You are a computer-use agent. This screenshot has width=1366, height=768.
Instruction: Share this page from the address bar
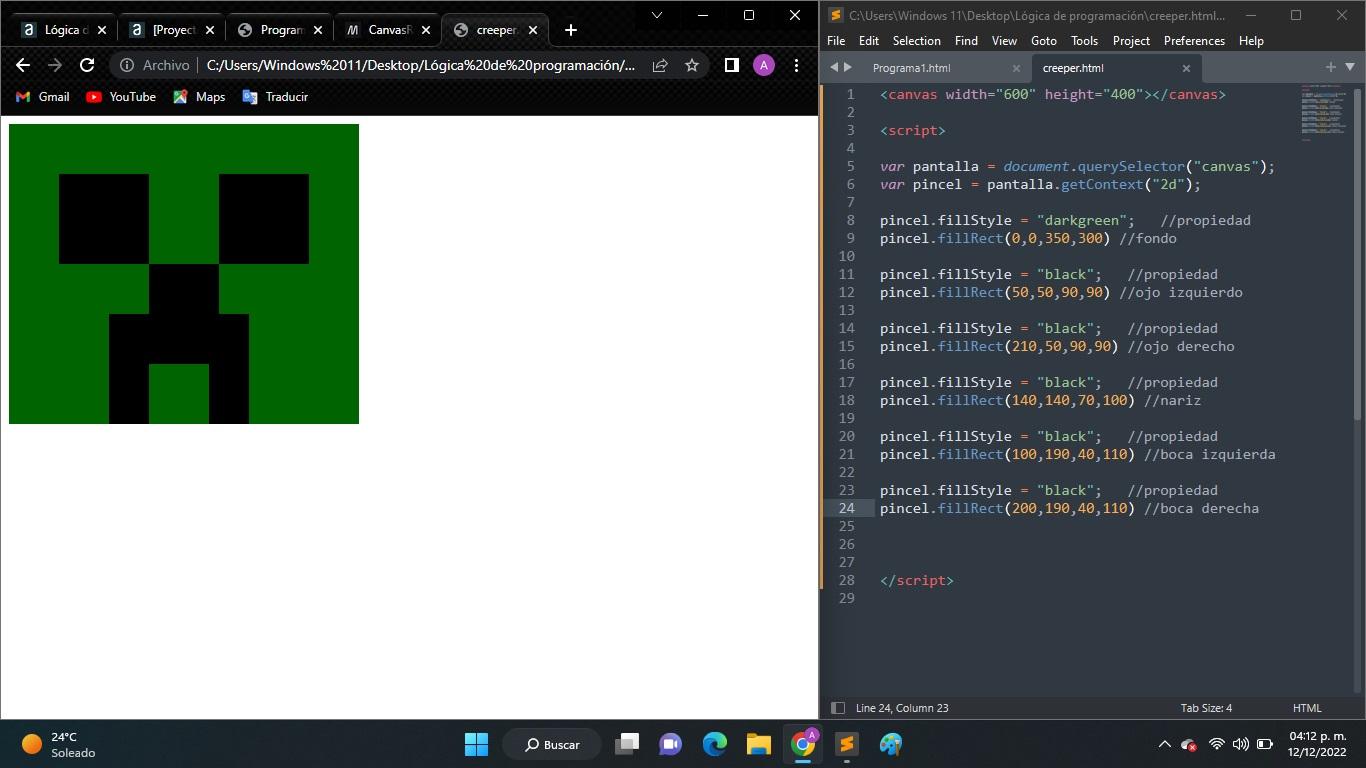pos(660,65)
